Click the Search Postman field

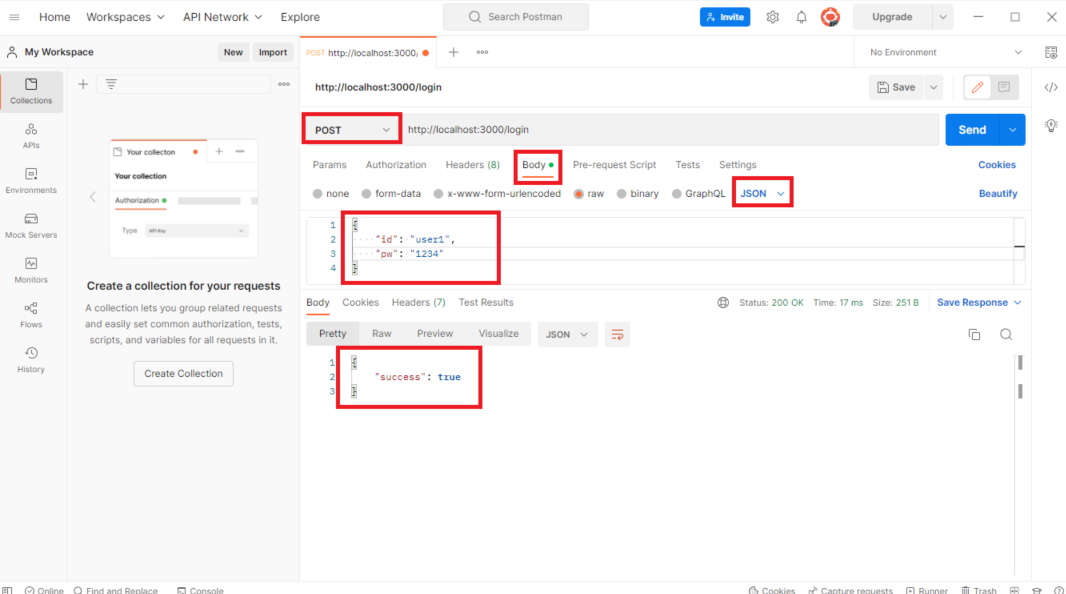coord(516,17)
